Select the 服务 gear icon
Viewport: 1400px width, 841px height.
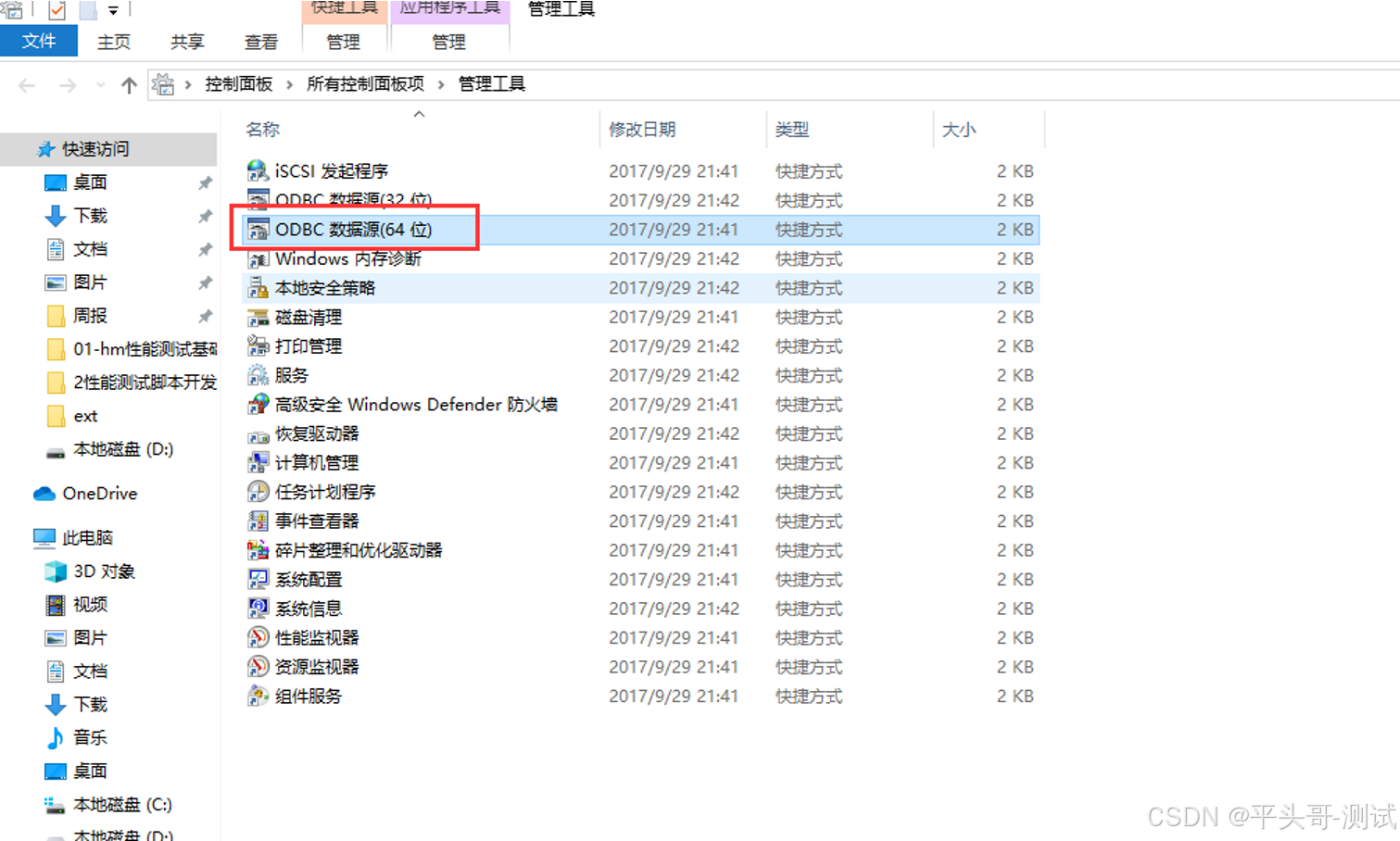tap(258, 375)
